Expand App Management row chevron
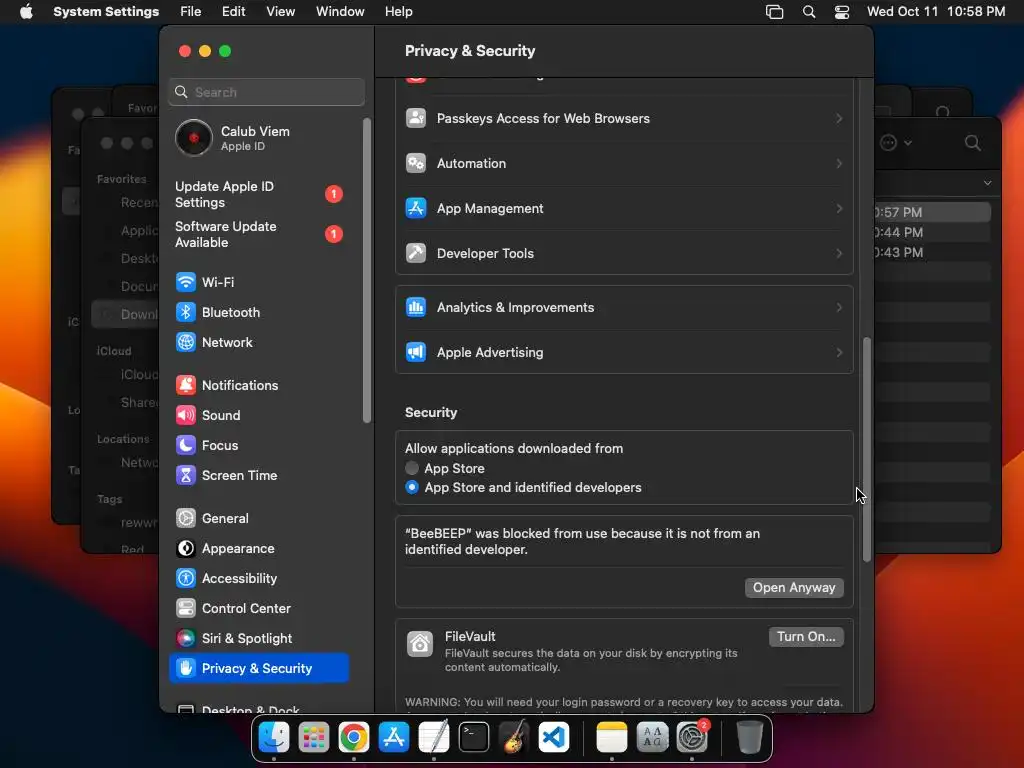 point(839,208)
